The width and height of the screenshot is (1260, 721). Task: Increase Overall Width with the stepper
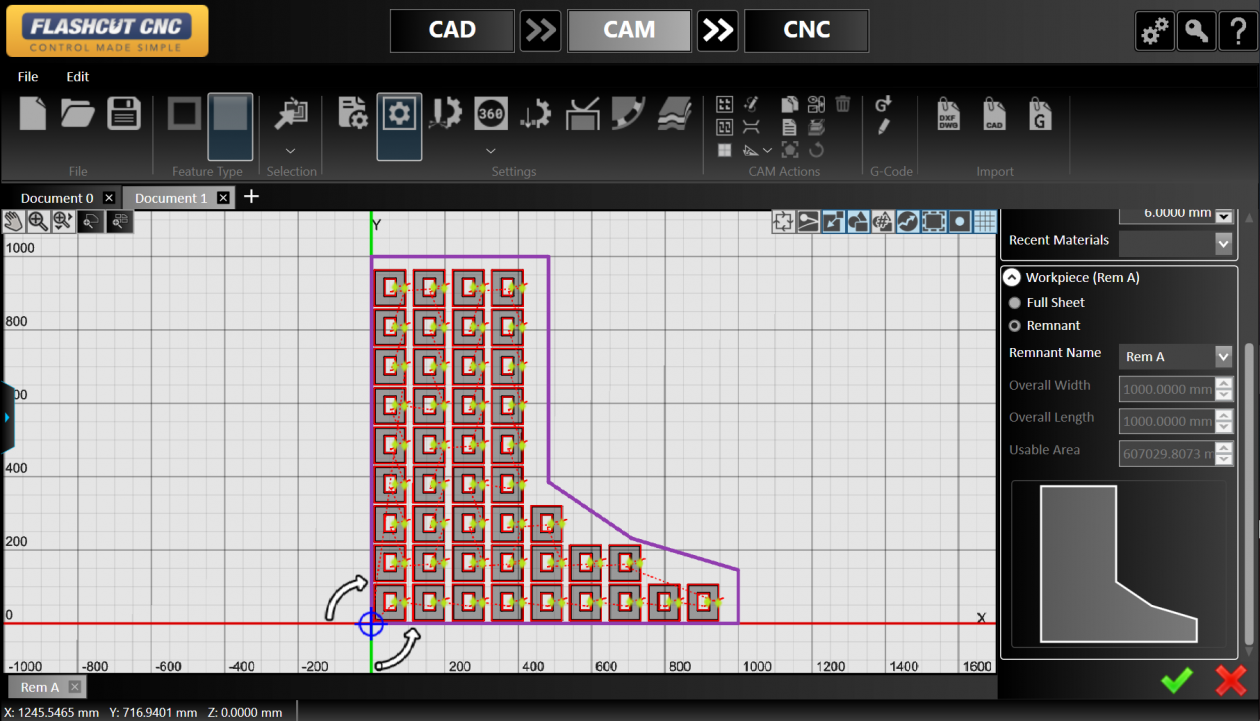coord(1224,384)
